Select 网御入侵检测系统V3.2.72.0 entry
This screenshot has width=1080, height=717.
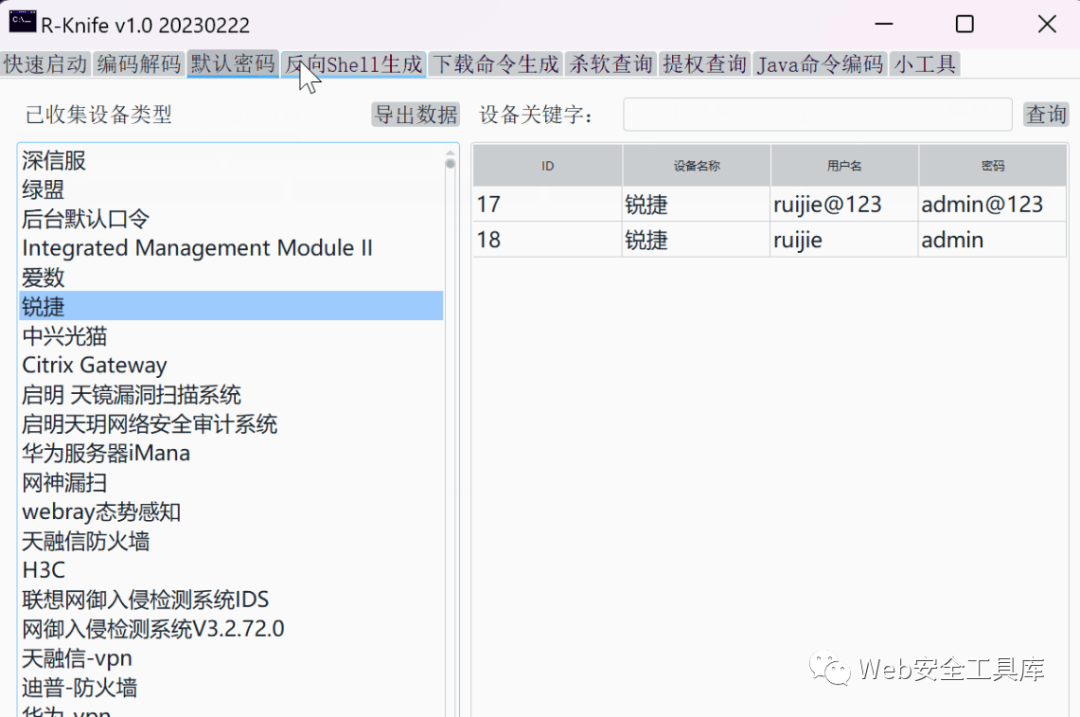pyautogui.click(x=231, y=629)
